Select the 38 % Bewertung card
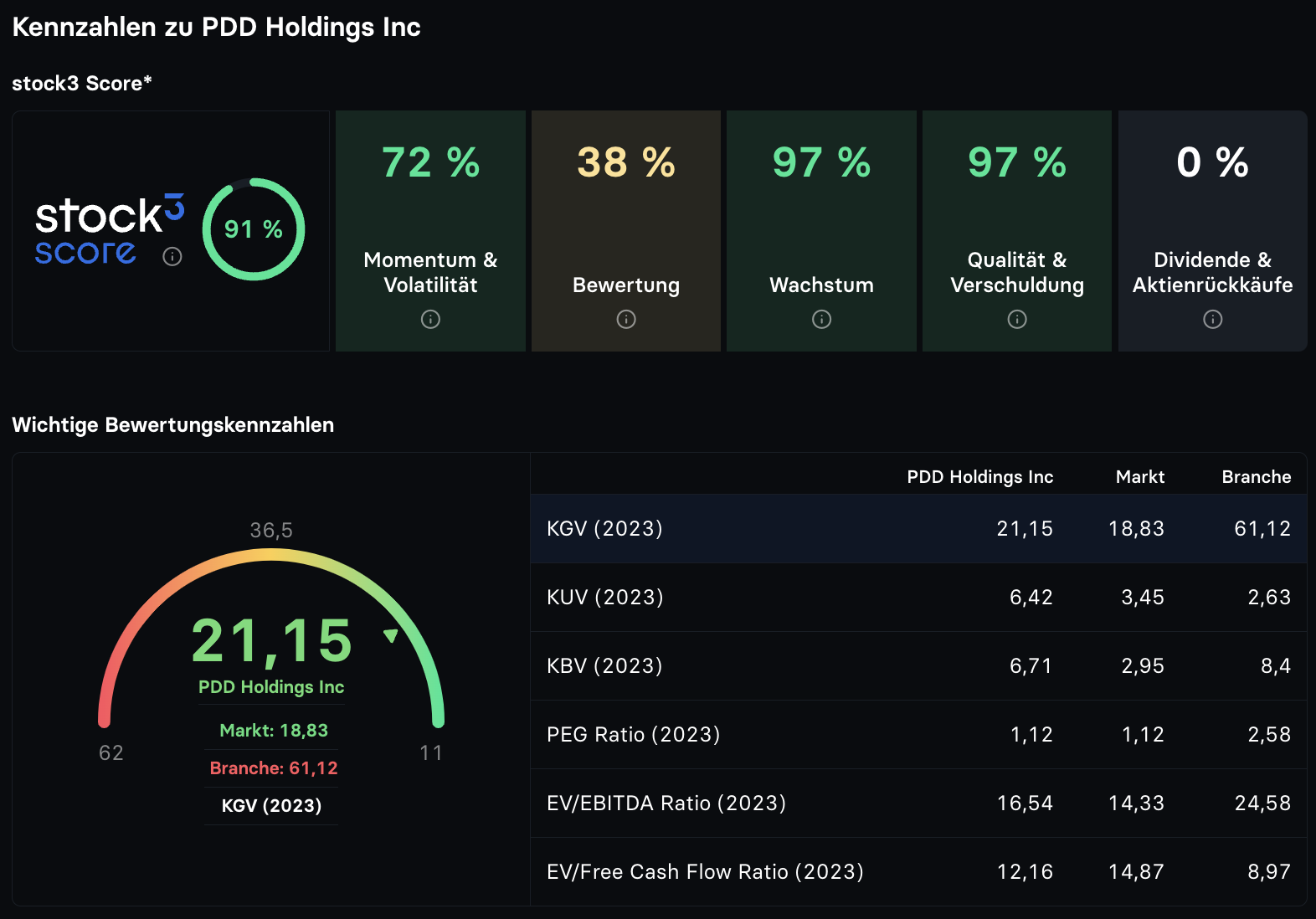This screenshot has width=1316, height=919. pos(626,231)
